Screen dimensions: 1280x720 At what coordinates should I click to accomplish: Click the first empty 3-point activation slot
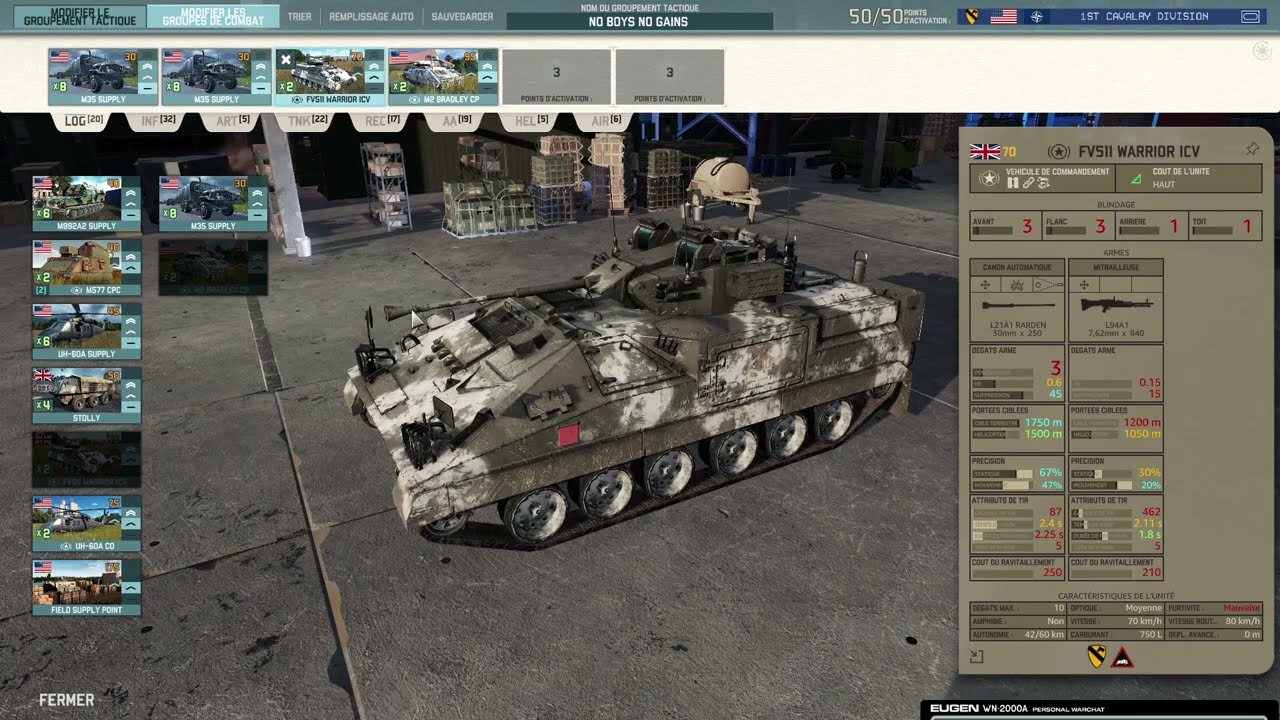tap(556, 77)
